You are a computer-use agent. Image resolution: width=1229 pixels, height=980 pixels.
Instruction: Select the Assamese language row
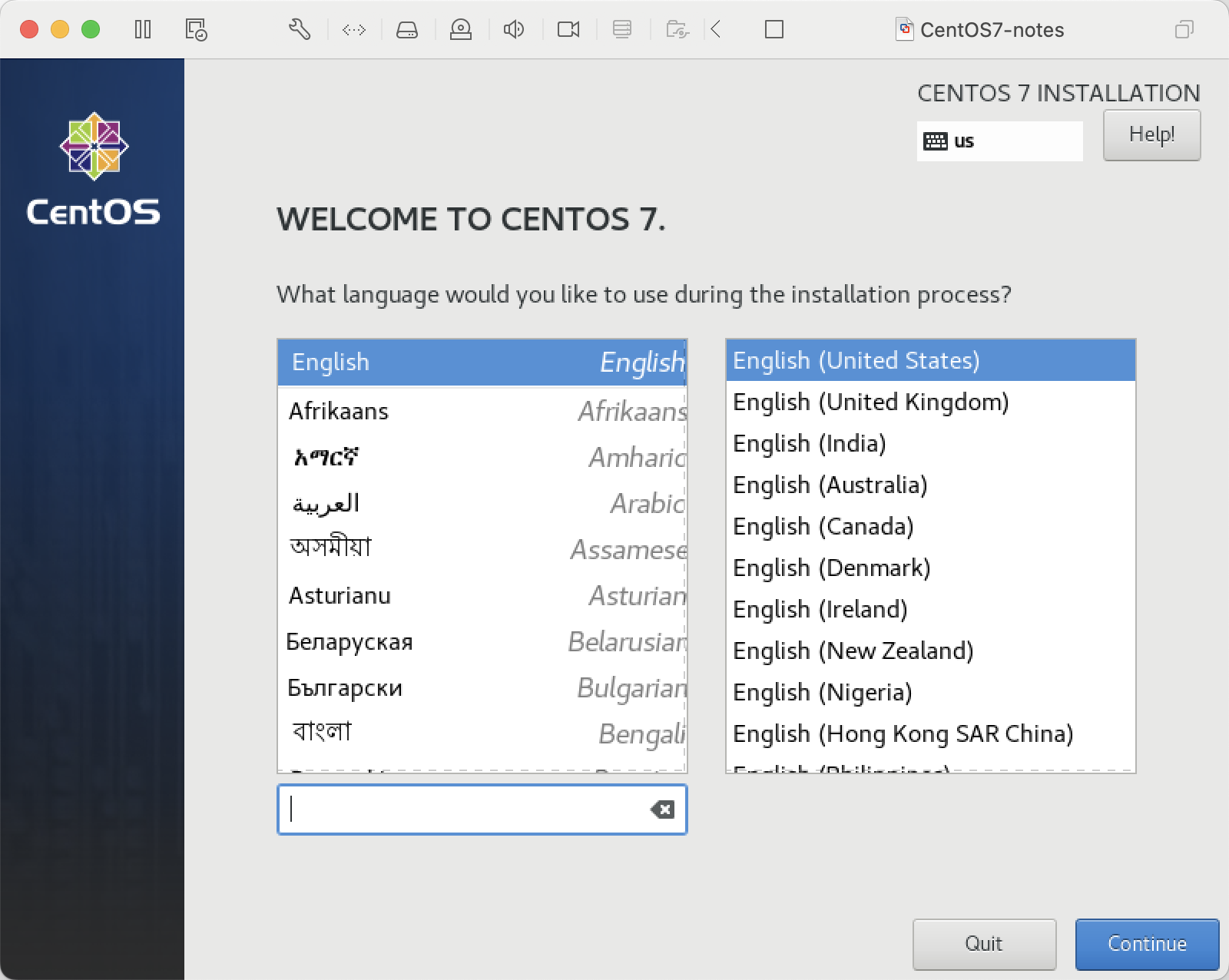pos(482,549)
